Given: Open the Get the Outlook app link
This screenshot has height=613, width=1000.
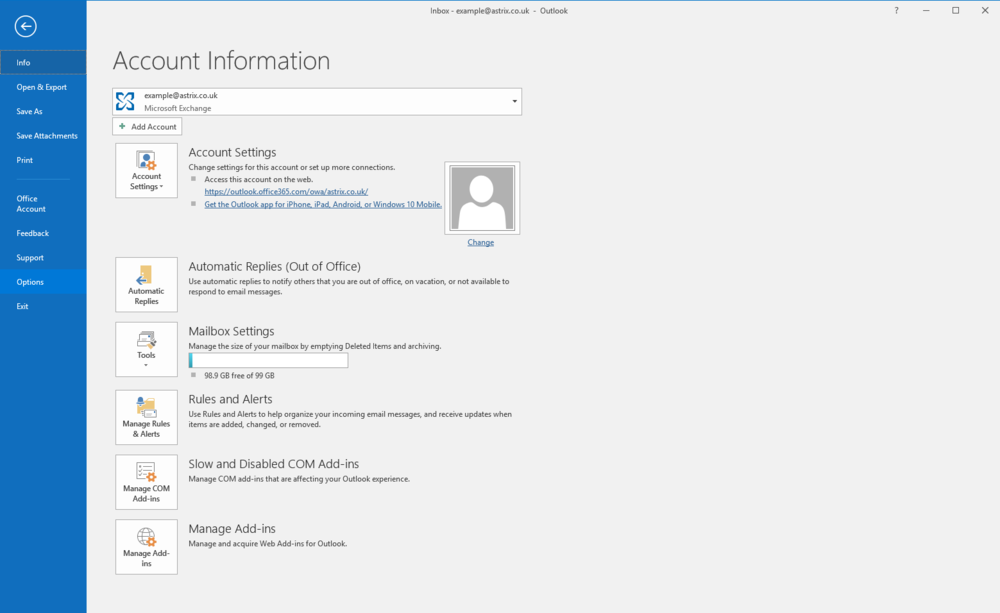Looking at the screenshot, I should point(323,204).
